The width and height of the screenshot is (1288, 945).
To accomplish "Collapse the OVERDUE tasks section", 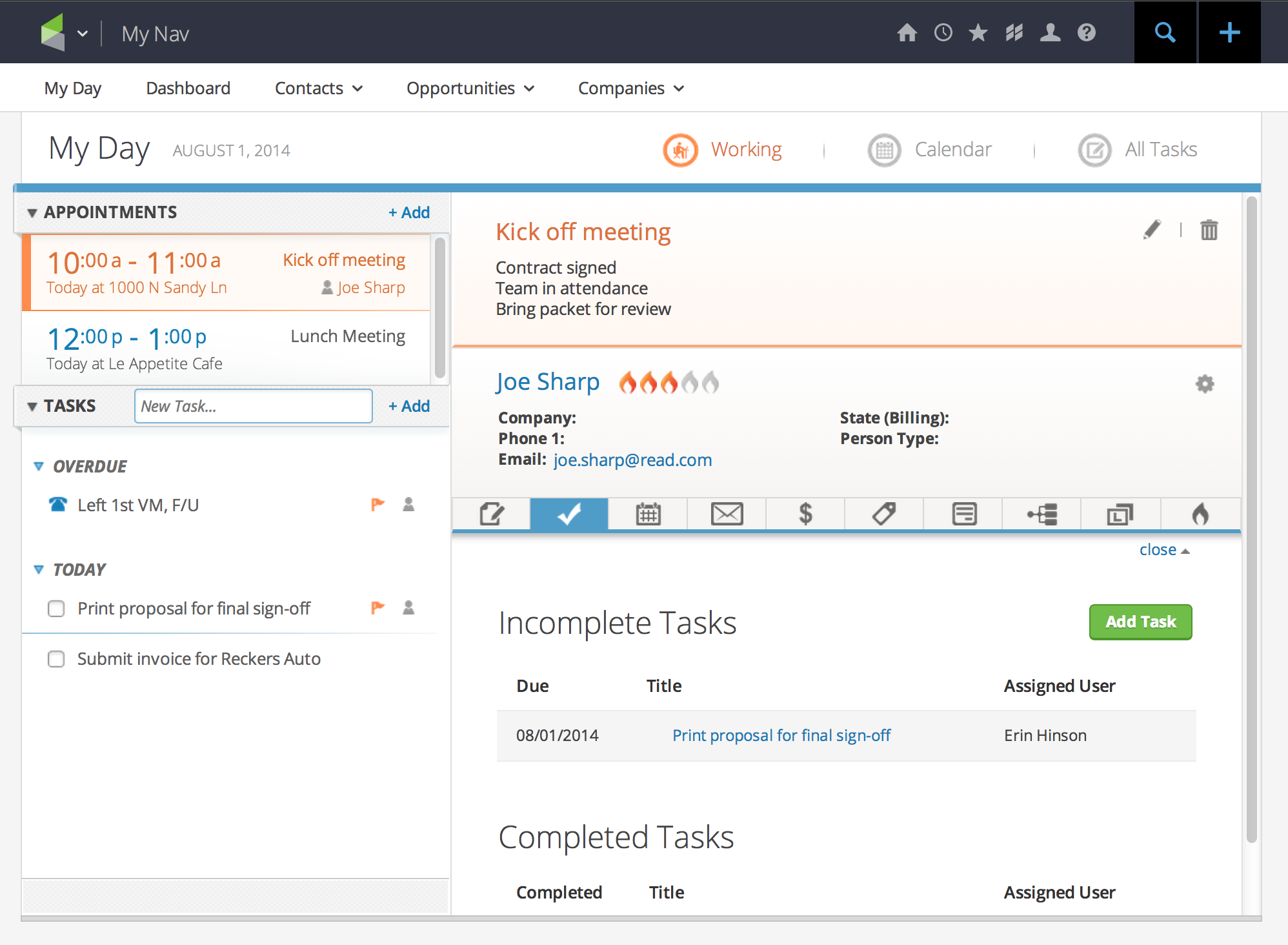I will pyautogui.click(x=39, y=466).
